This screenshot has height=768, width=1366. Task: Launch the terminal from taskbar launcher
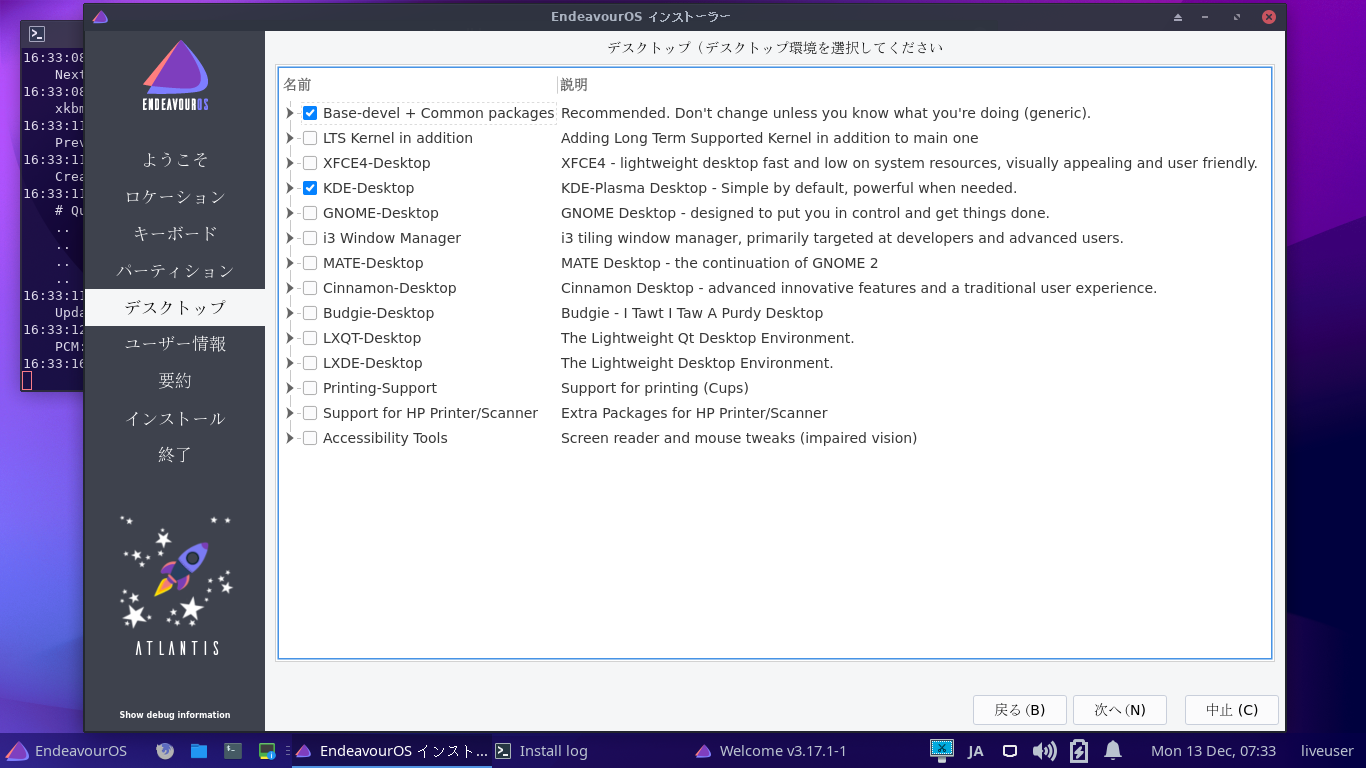[x=233, y=751]
